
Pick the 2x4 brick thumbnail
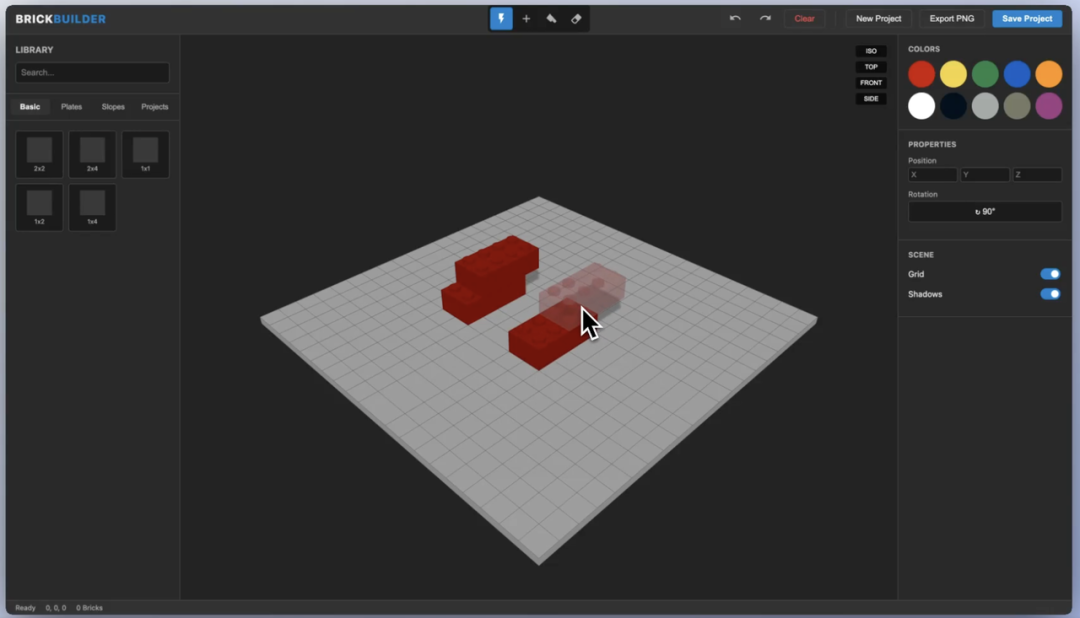click(92, 154)
